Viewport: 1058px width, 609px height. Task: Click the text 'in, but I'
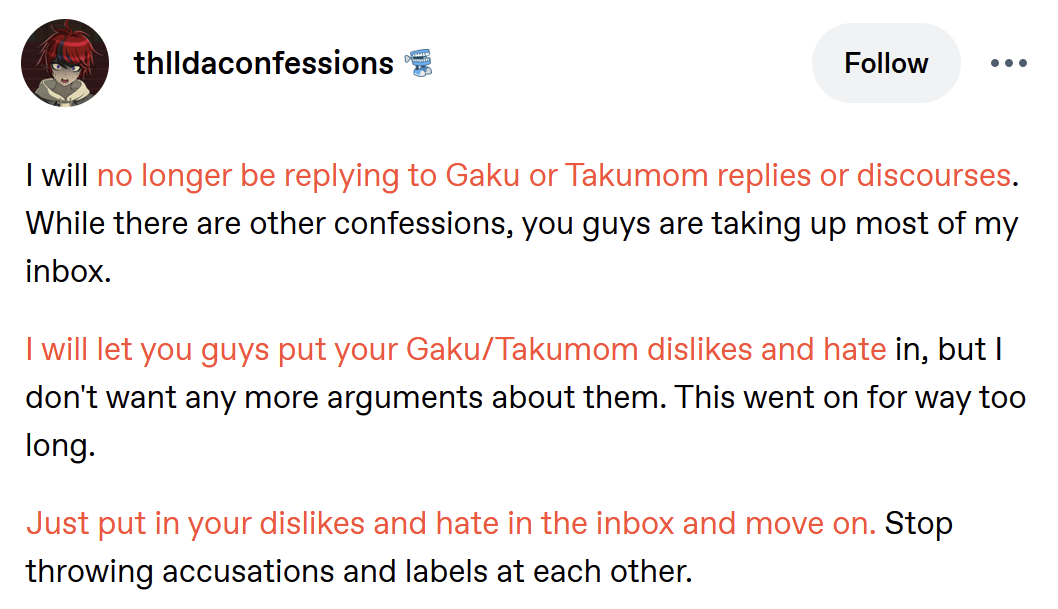[x=949, y=350]
